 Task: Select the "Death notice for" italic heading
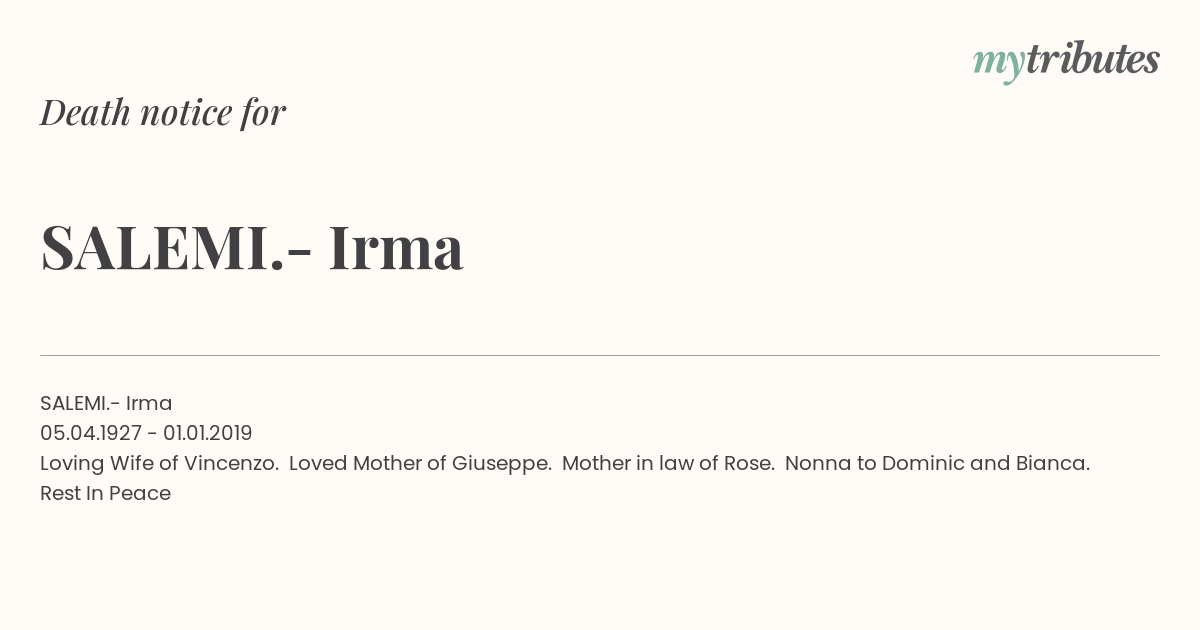(x=163, y=112)
